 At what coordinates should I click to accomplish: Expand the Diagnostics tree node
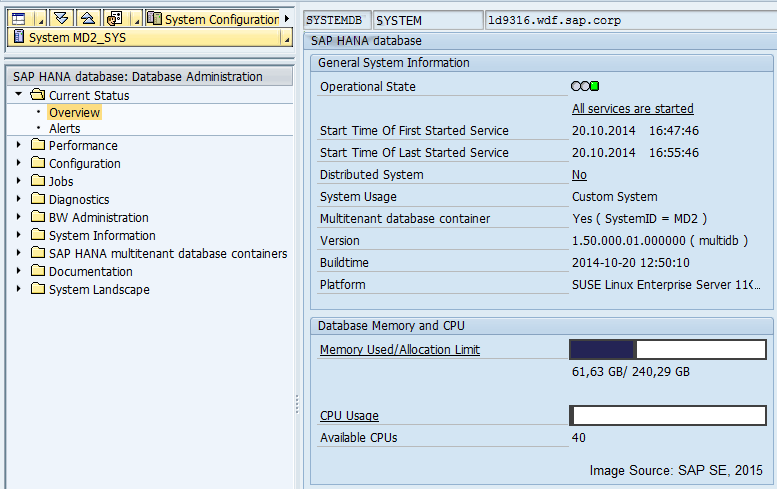point(18,200)
